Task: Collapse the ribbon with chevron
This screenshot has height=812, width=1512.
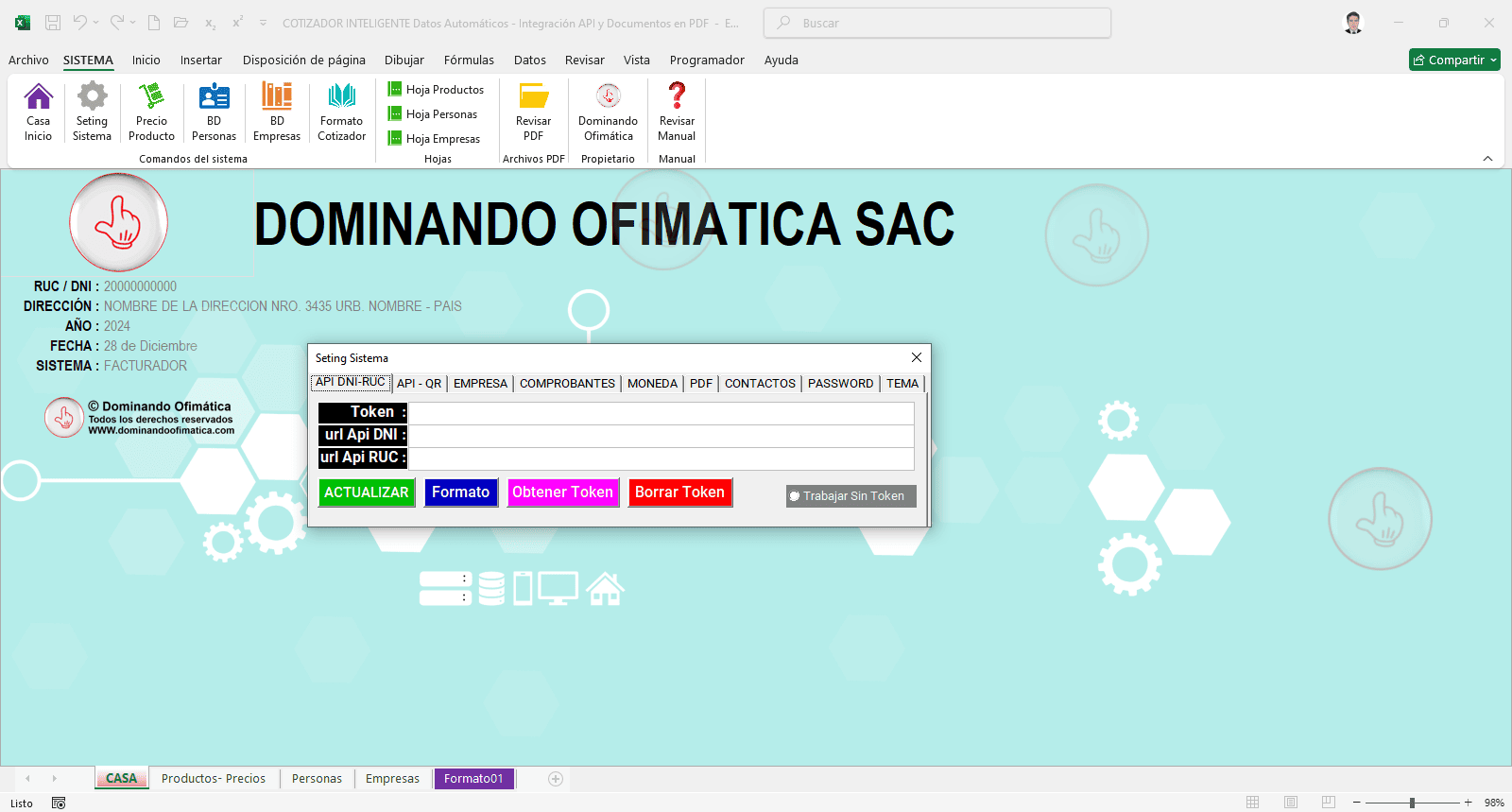Action: (1488, 159)
